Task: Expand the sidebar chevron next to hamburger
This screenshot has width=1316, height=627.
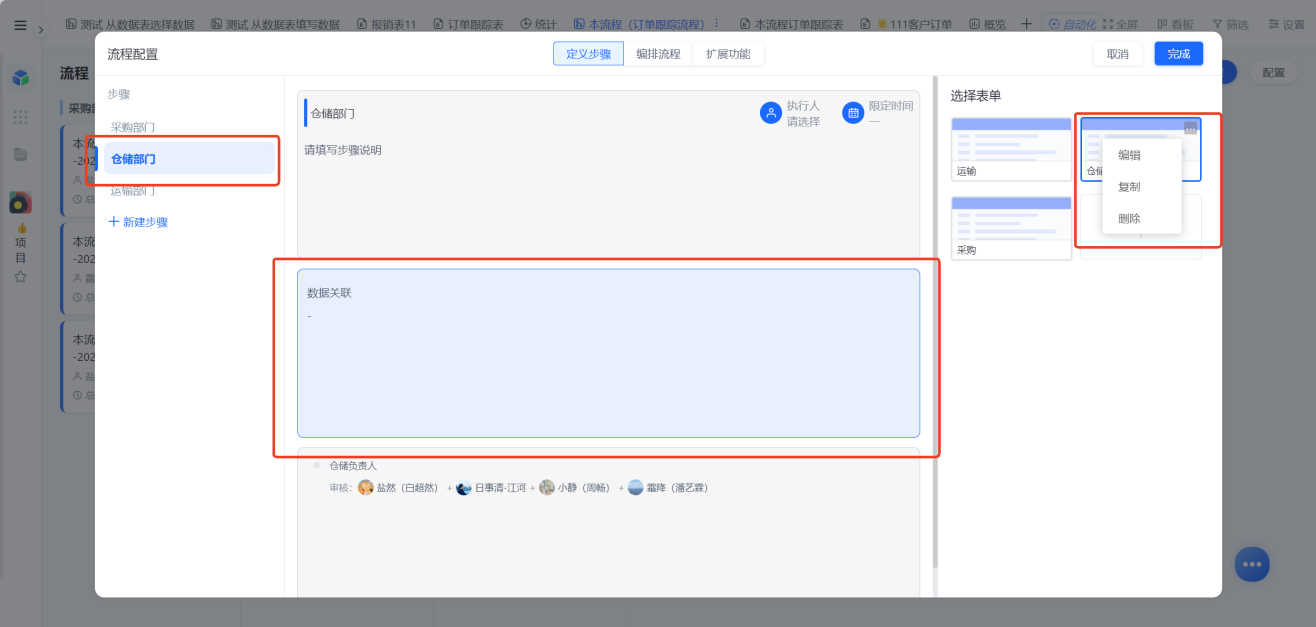Action: (x=41, y=30)
